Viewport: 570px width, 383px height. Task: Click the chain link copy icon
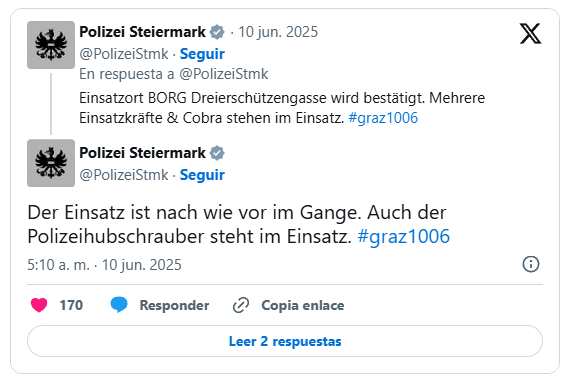point(241,305)
